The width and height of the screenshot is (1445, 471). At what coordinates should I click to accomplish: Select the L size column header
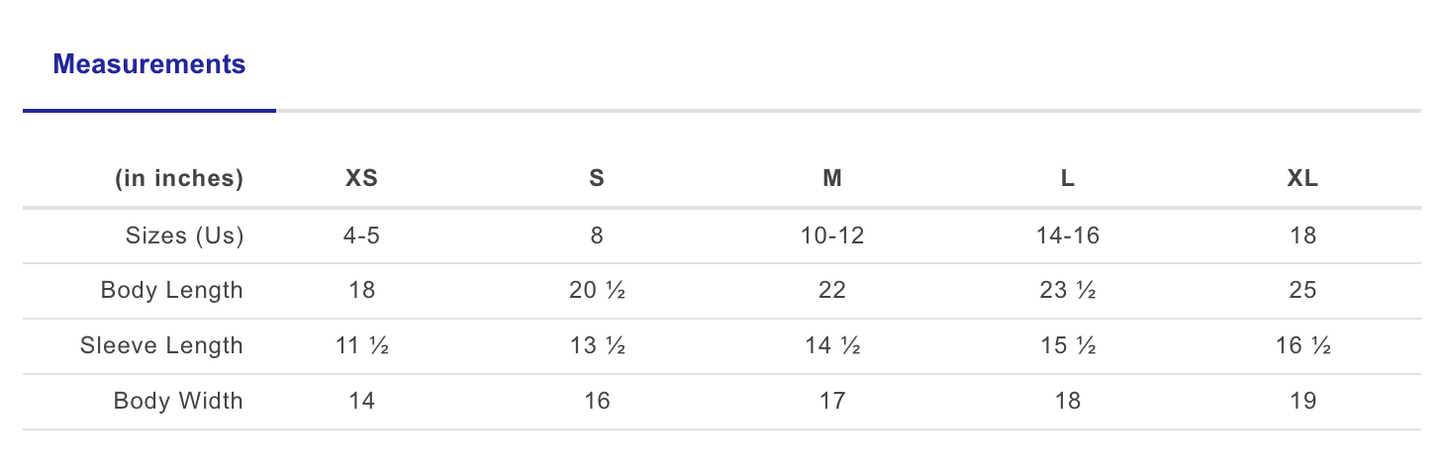tap(1068, 179)
